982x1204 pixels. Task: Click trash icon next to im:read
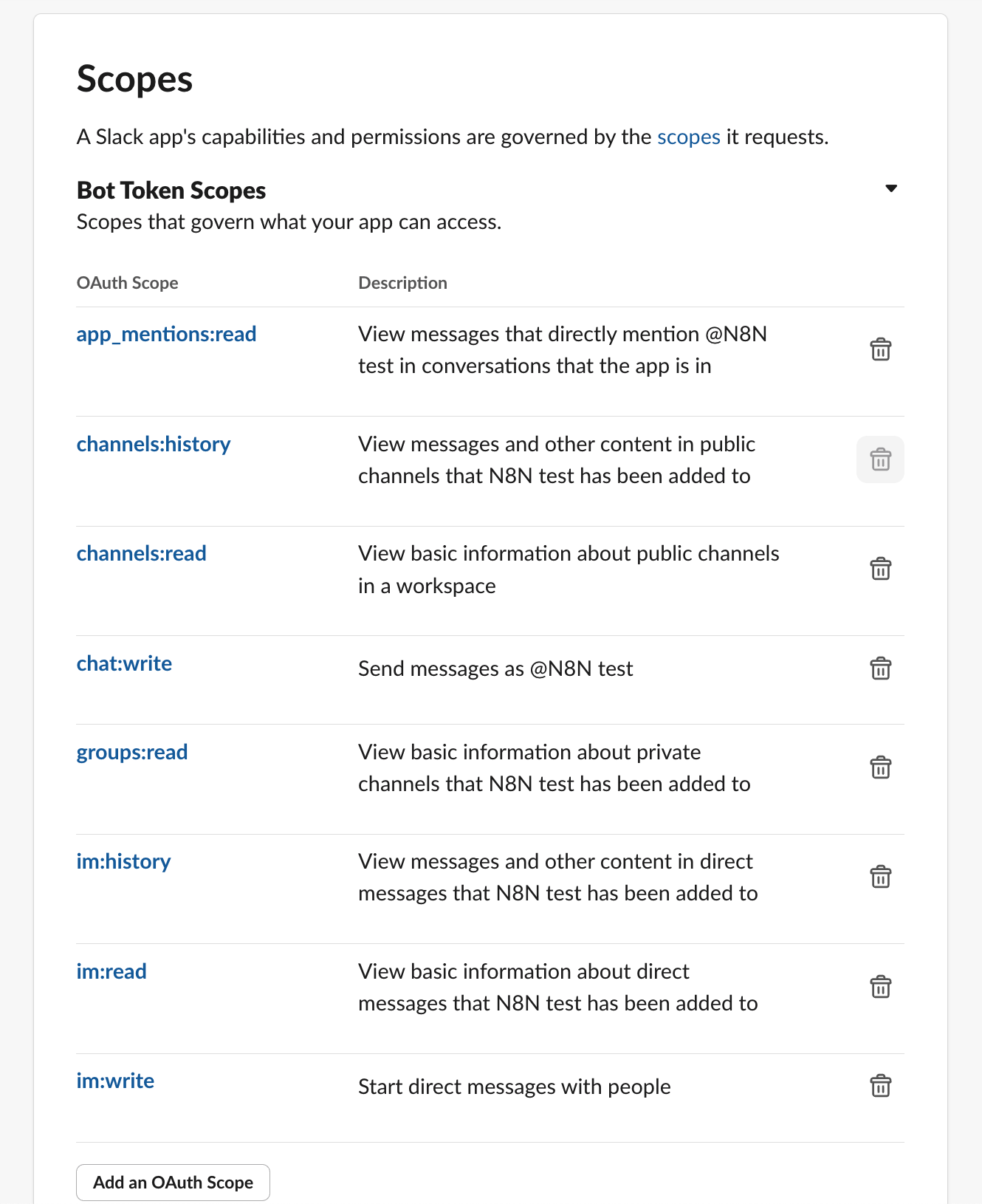point(880,987)
